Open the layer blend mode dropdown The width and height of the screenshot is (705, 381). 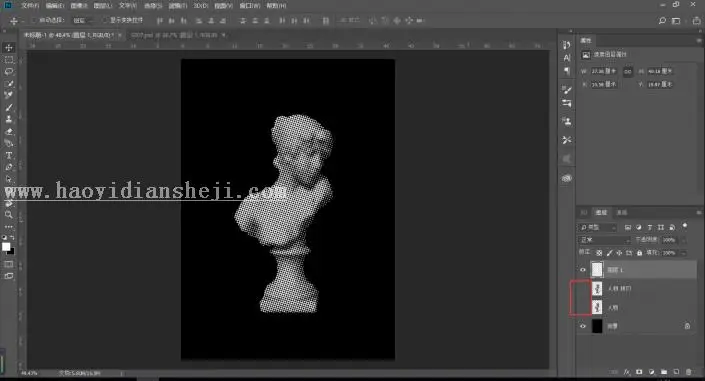[x=605, y=240]
